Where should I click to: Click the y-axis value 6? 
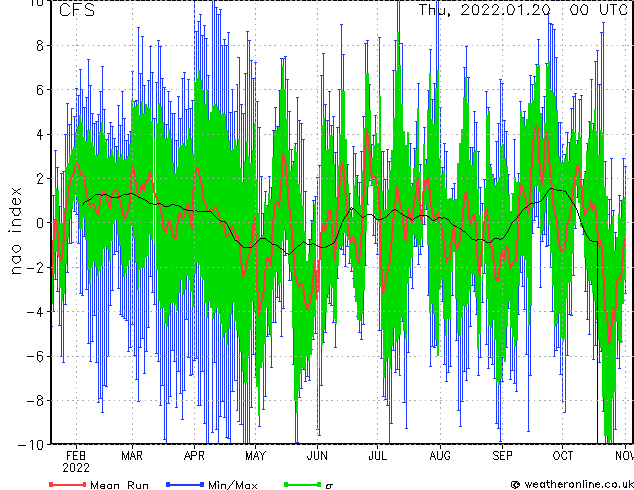[x=39, y=90]
